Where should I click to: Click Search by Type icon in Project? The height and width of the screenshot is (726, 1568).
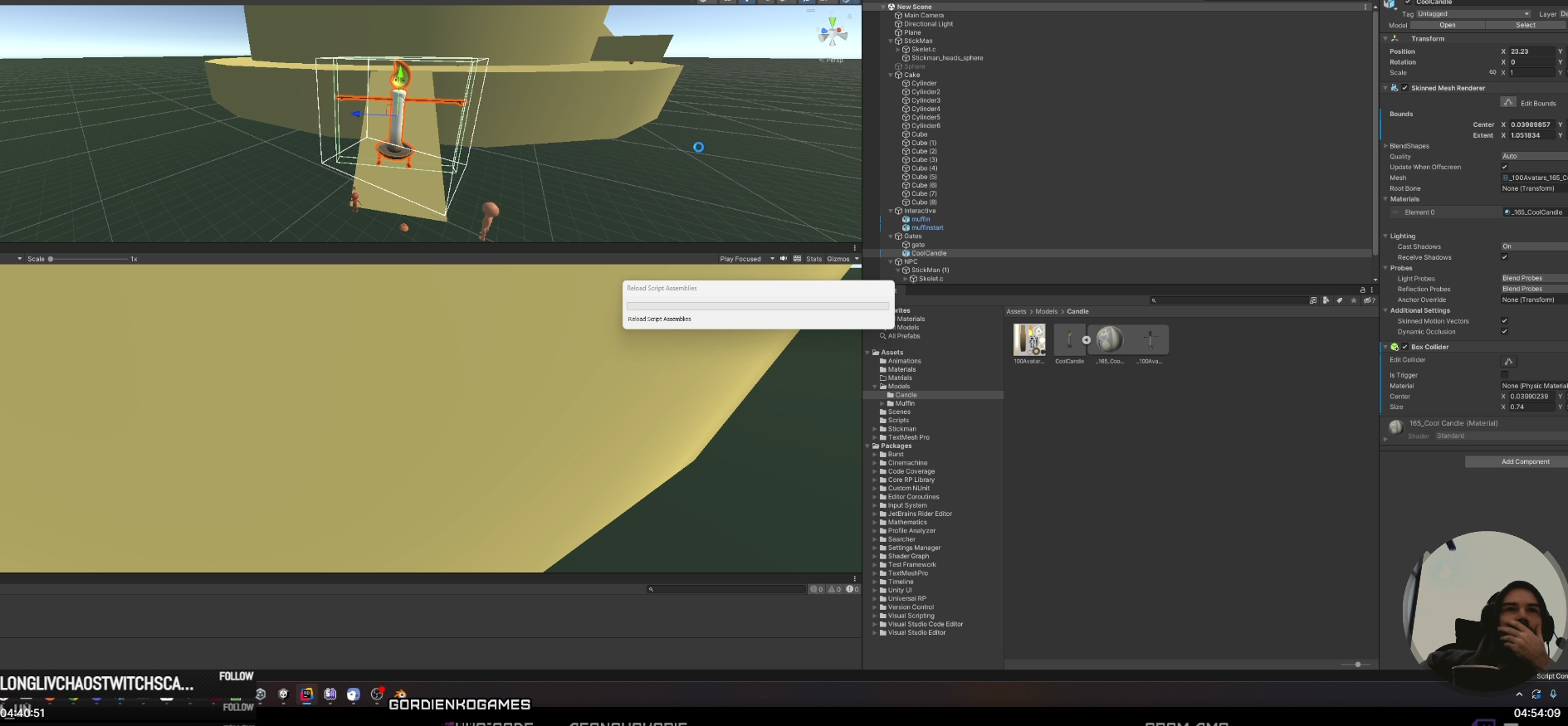1326,300
